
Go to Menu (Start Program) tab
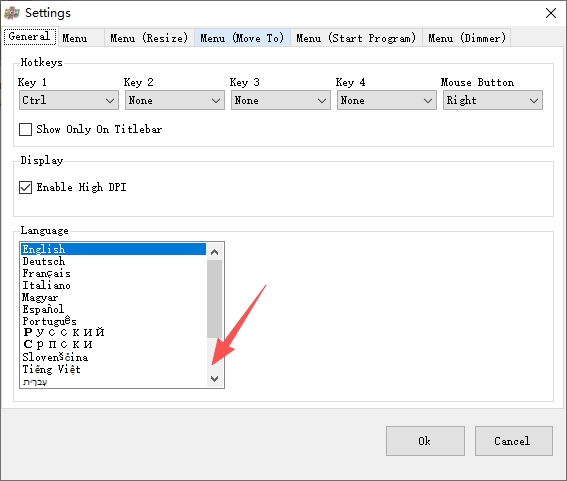(x=356, y=38)
